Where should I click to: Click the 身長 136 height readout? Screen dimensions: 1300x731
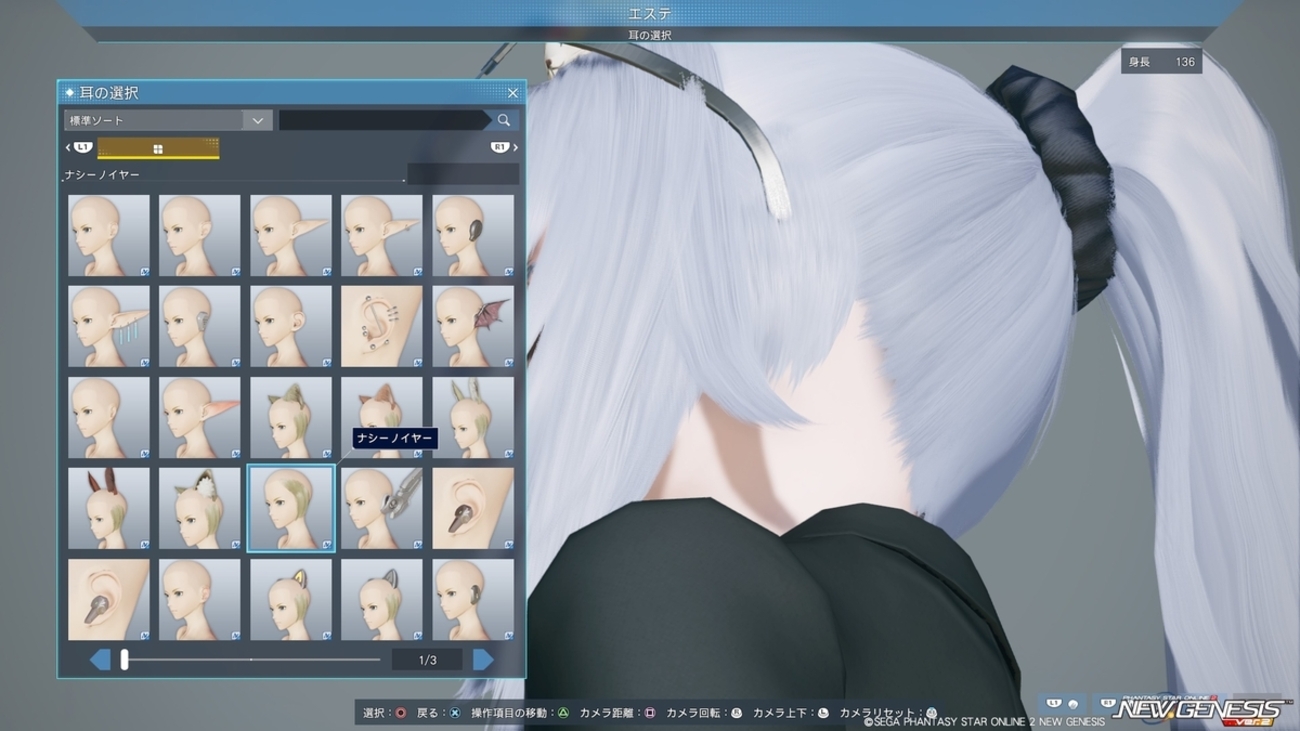[x=1161, y=62]
